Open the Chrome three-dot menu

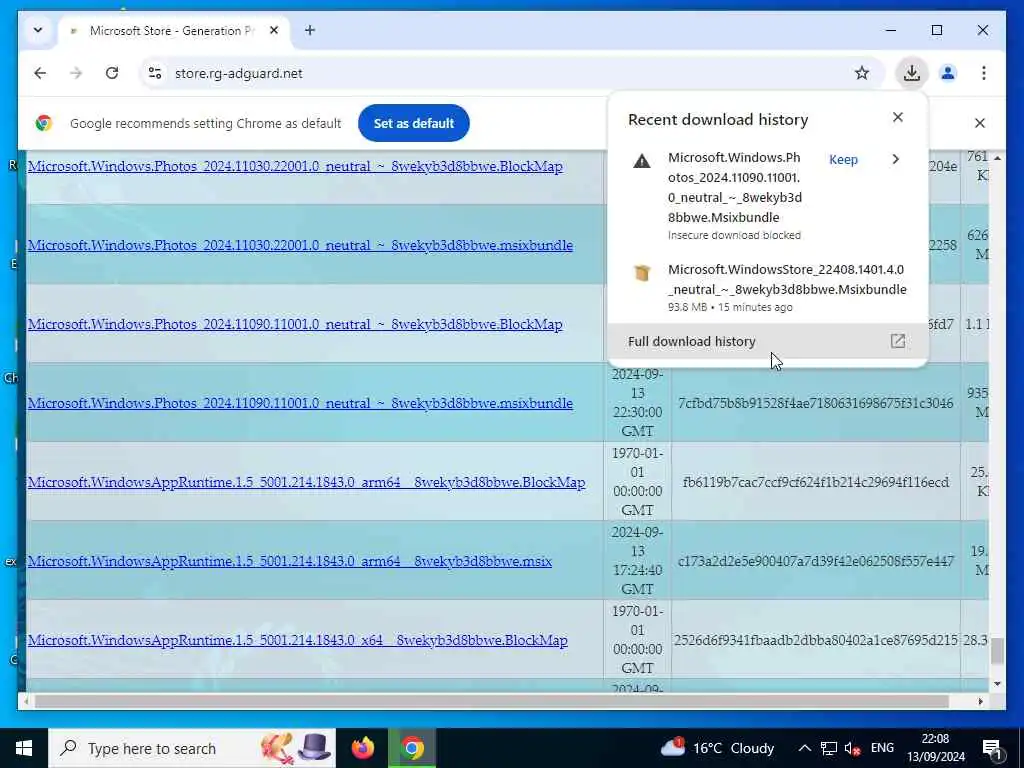click(984, 73)
